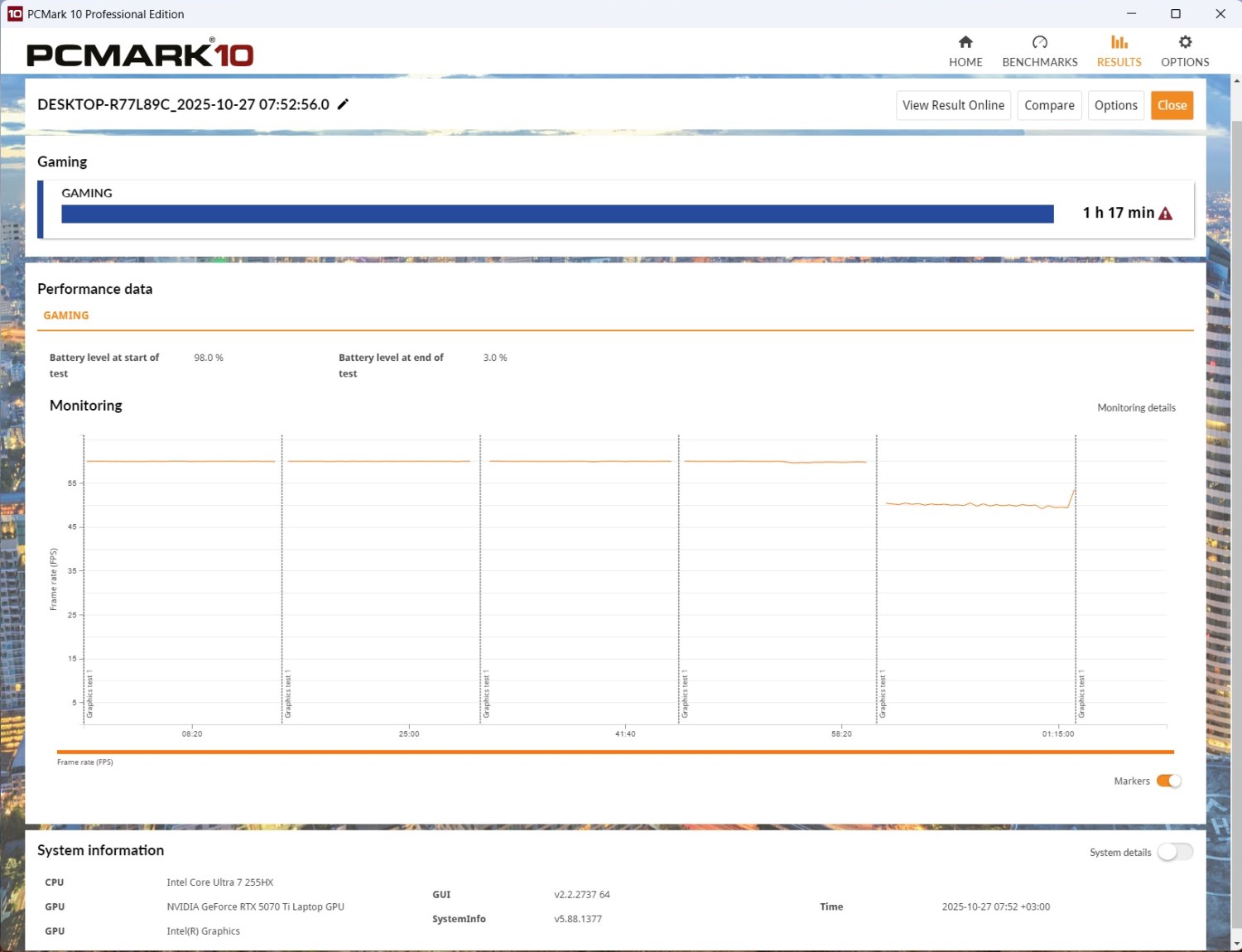Viewport: 1242px width, 952px height.
Task: Click the PCMARK10 logo
Action: (x=140, y=53)
